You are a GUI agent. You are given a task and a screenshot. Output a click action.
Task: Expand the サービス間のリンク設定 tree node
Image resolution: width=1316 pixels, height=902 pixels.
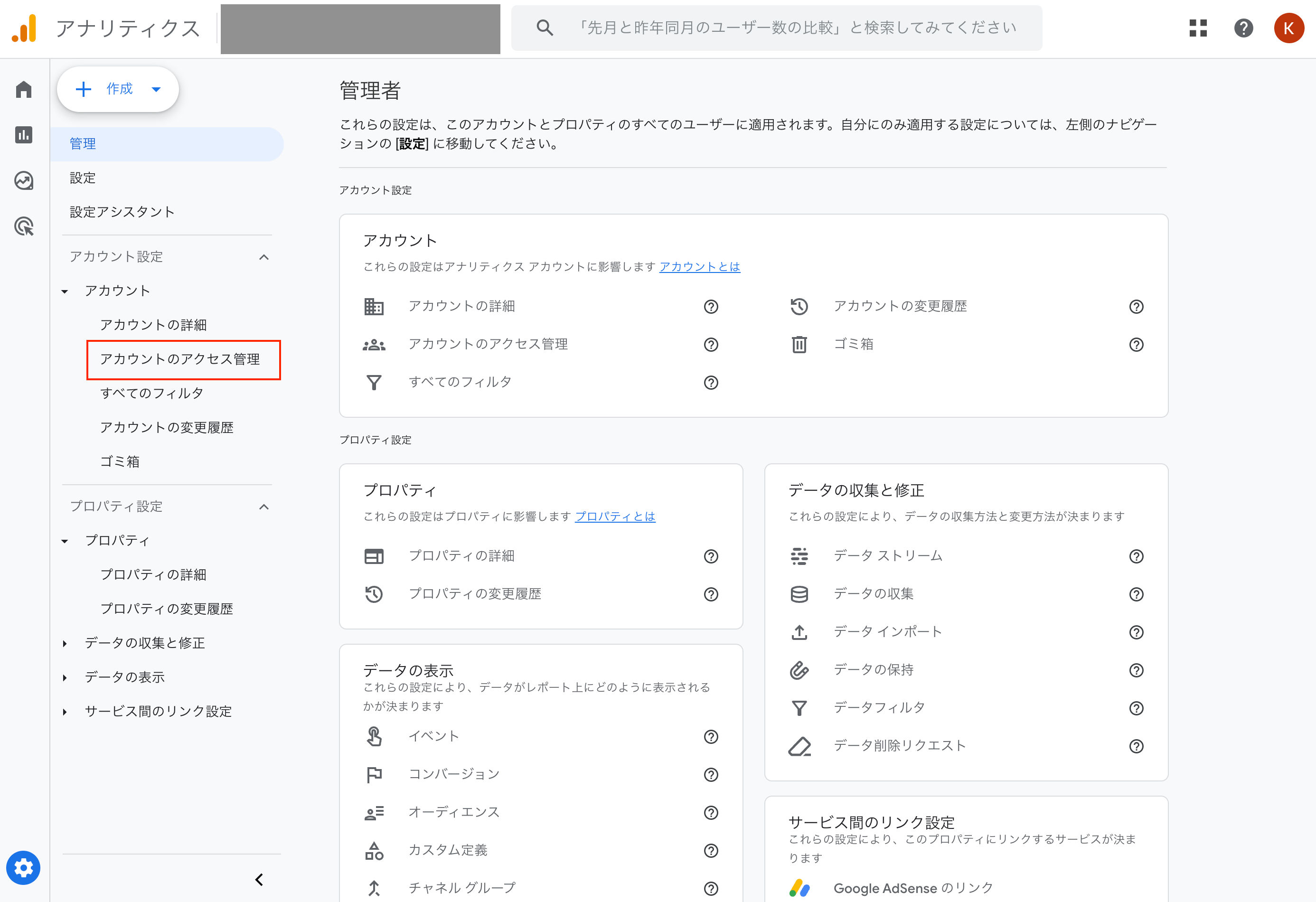pyautogui.click(x=65, y=712)
